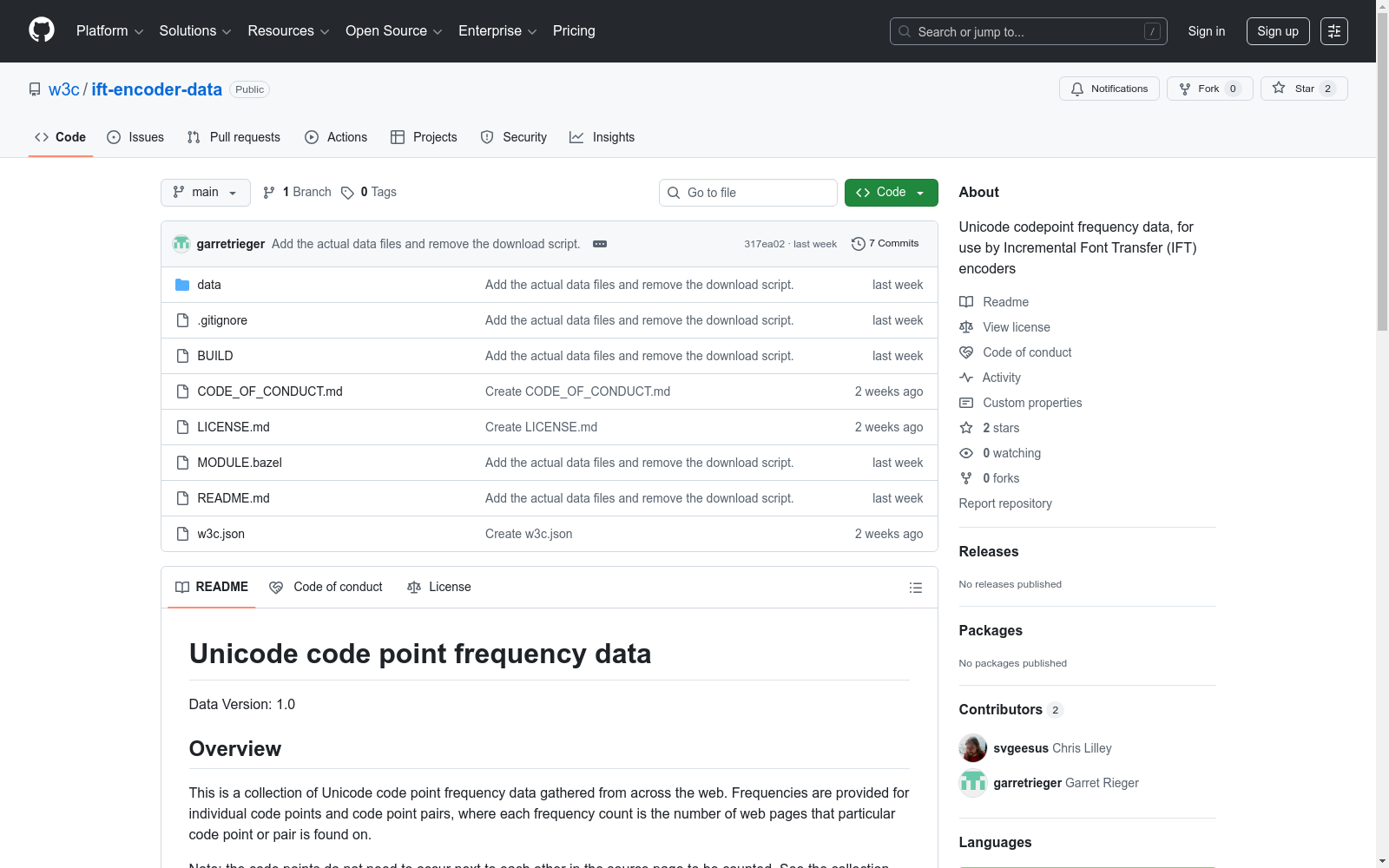The width and height of the screenshot is (1389, 868).
Task: Click the Code of conduct heart icon in About
Action: pos(966,352)
